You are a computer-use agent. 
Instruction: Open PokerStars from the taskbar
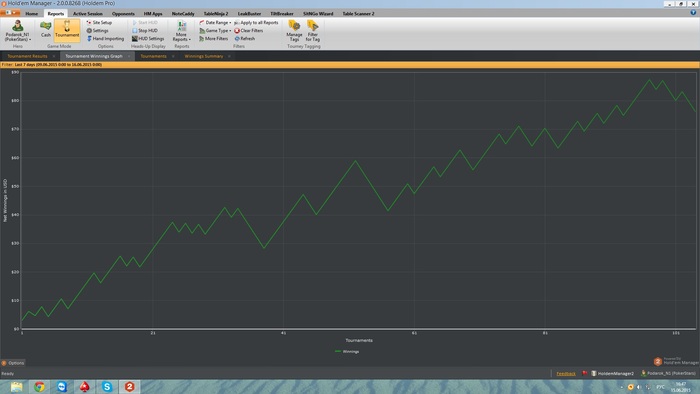click(84, 386)
